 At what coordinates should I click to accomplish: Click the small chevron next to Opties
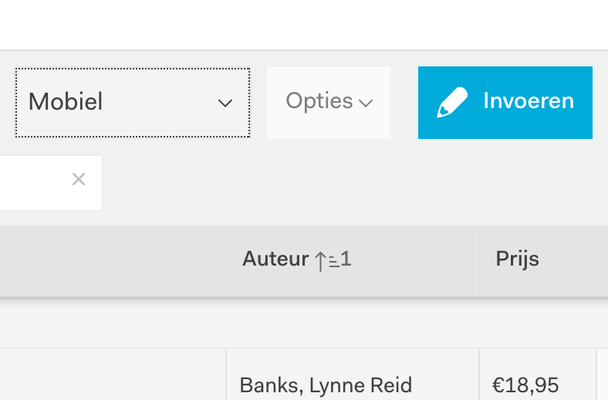(366, 103)
